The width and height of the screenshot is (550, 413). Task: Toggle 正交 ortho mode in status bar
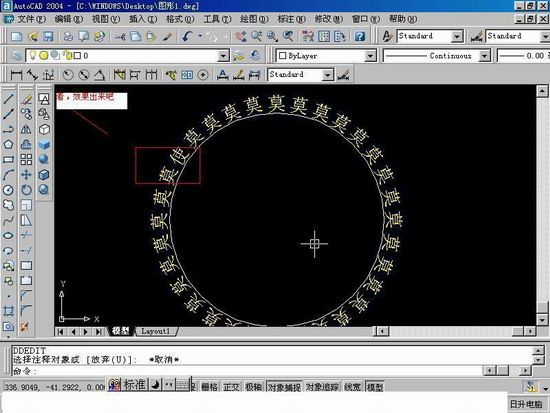(232, 387)
